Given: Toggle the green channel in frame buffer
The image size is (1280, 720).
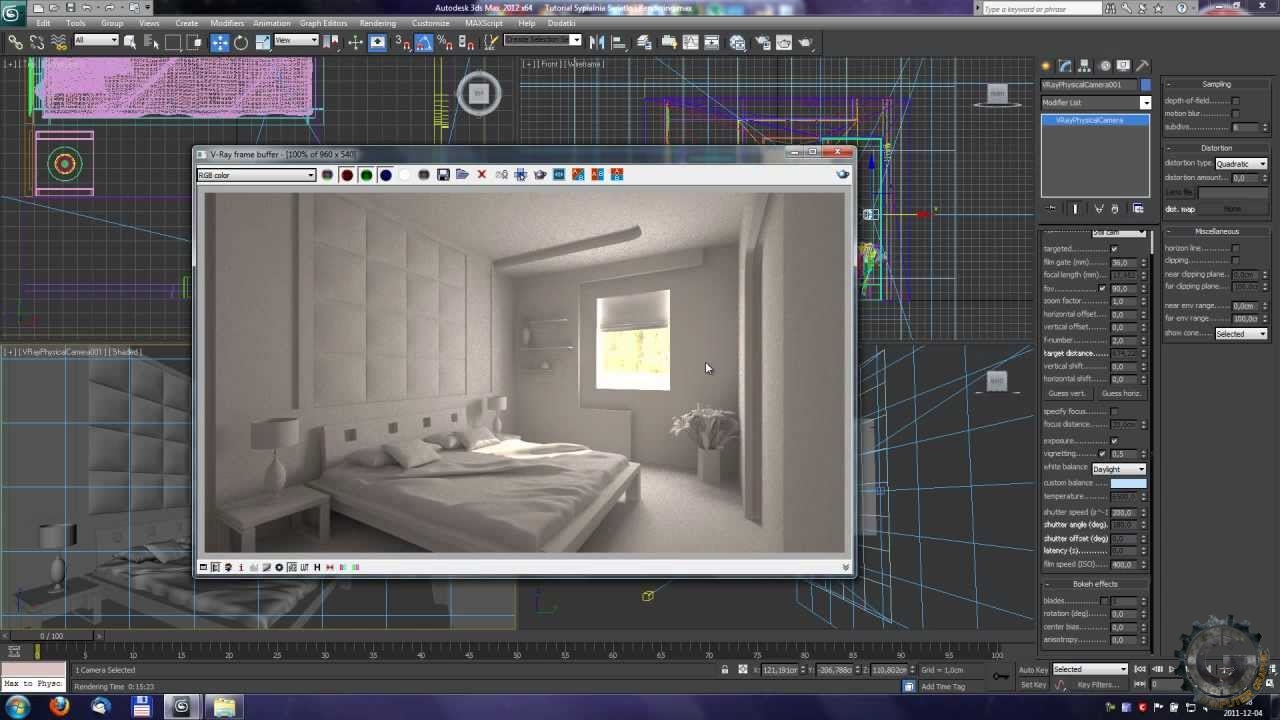Looking at the screenshot, I should click(366, 175).
